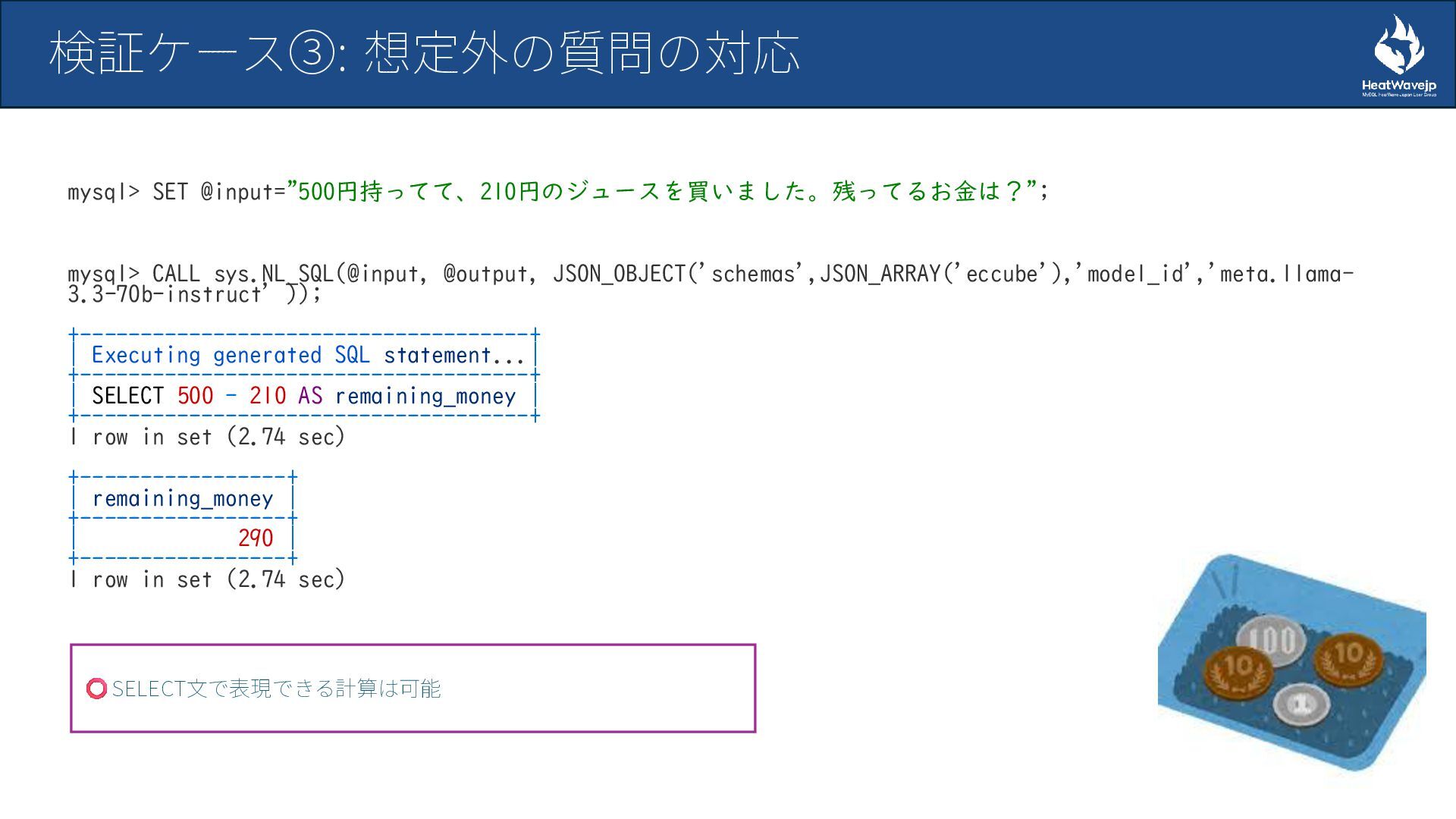
Task: Click the small 1 yen coin
Action: [x=1301, y=705]
